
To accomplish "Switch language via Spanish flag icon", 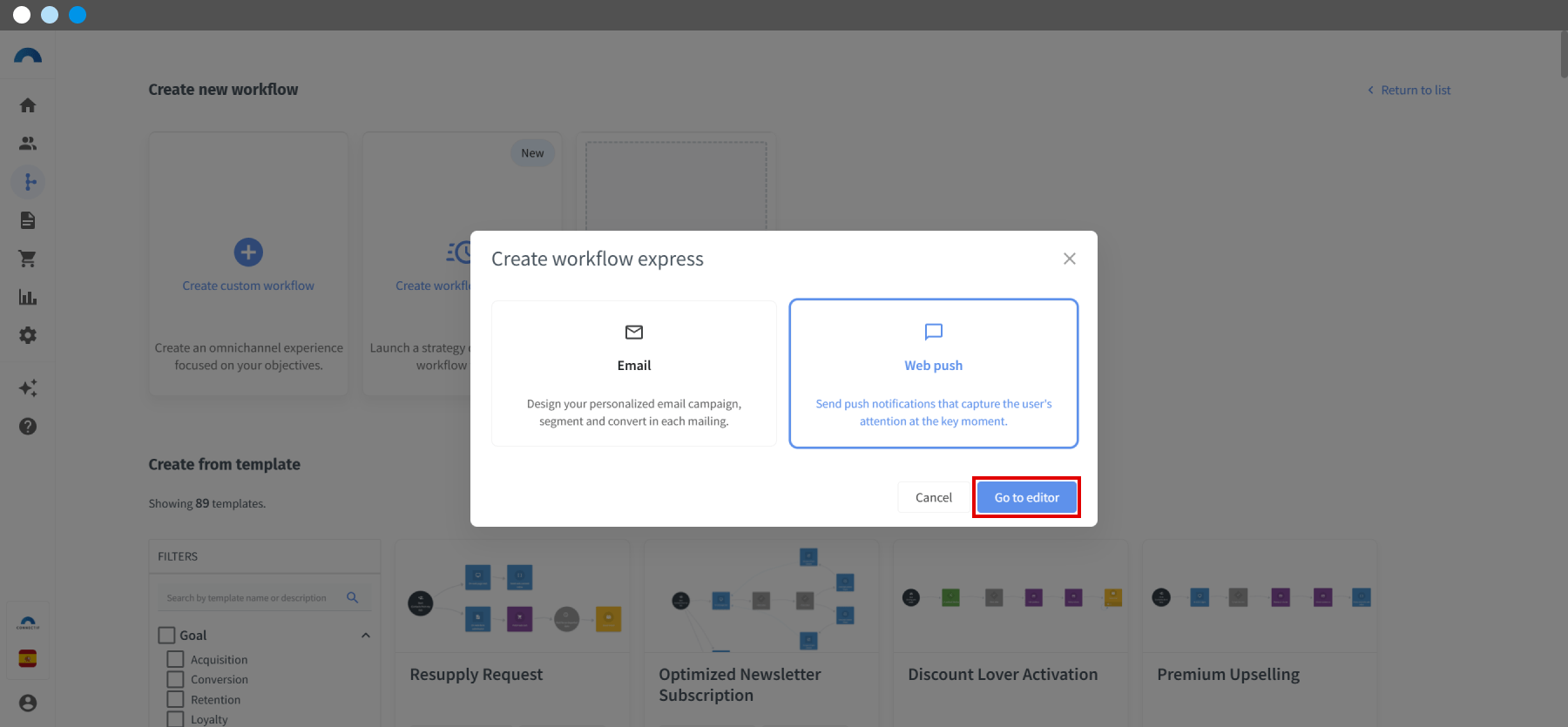I will (28, 658).
